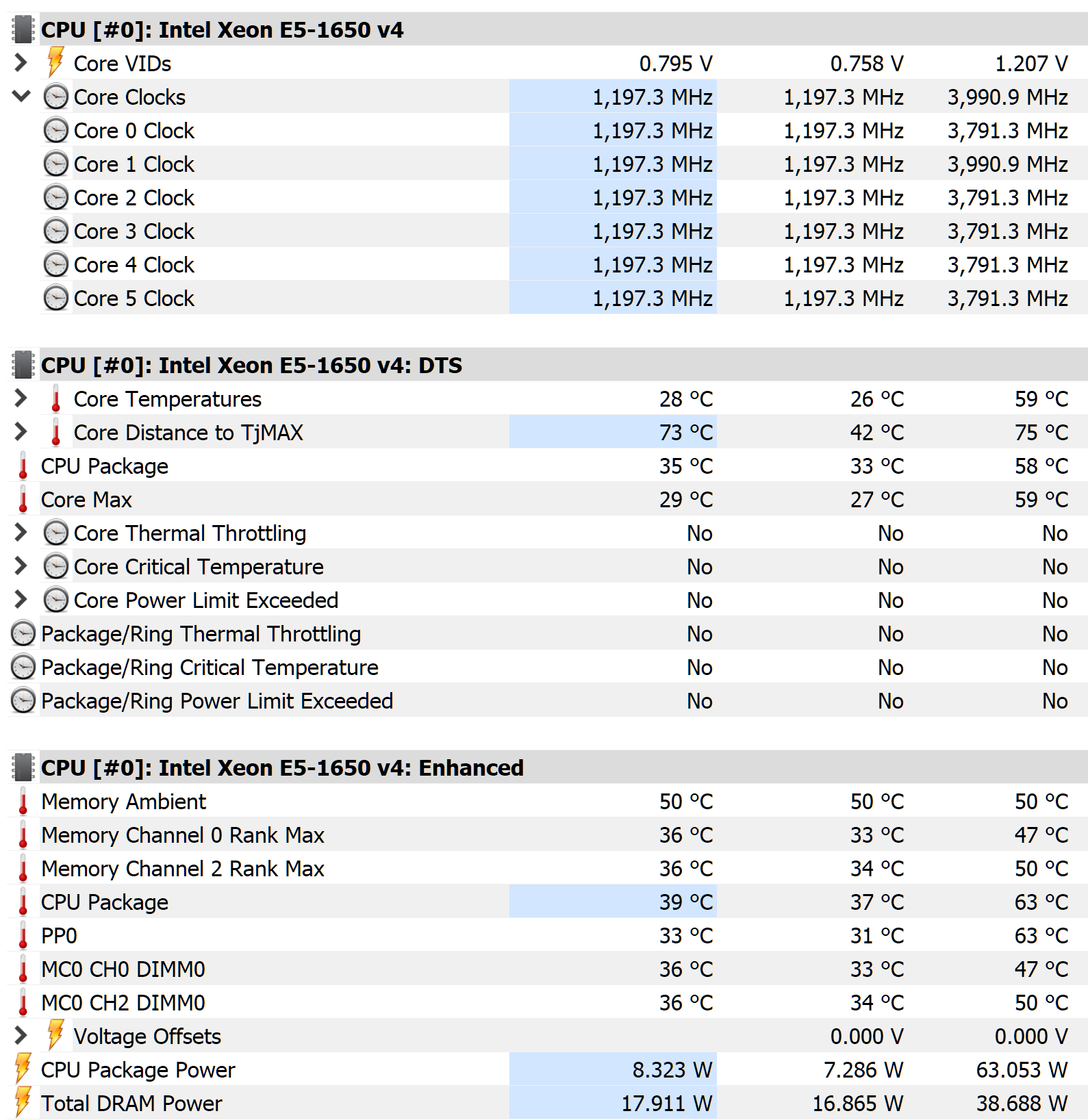The image size is (1088, 1120).
Task: Click the clock icon next to Core 0 Clock
Action: 55,130
